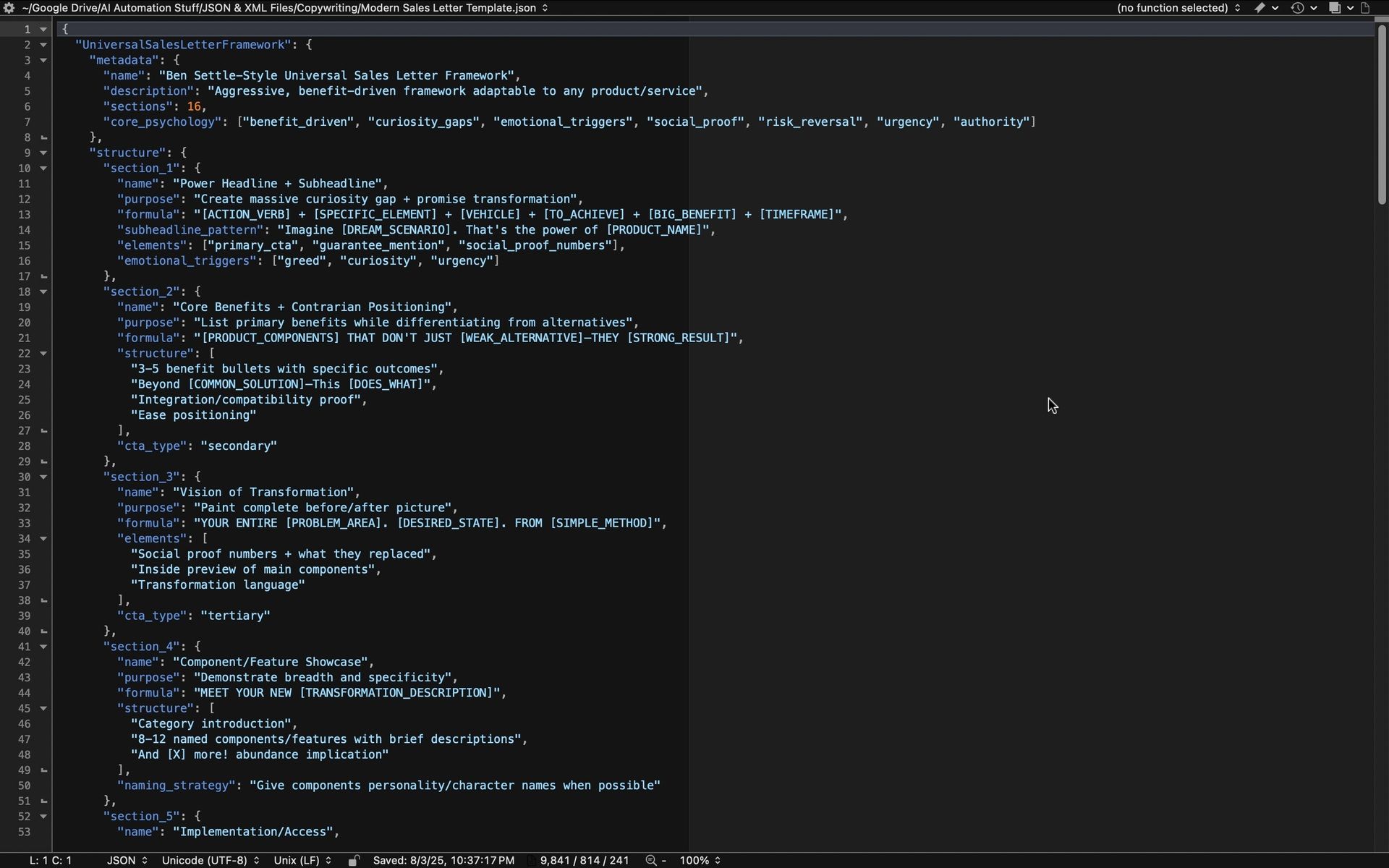Change the Unicode (UTF-8) encoding popup
1389x868 pixels.
211,860
